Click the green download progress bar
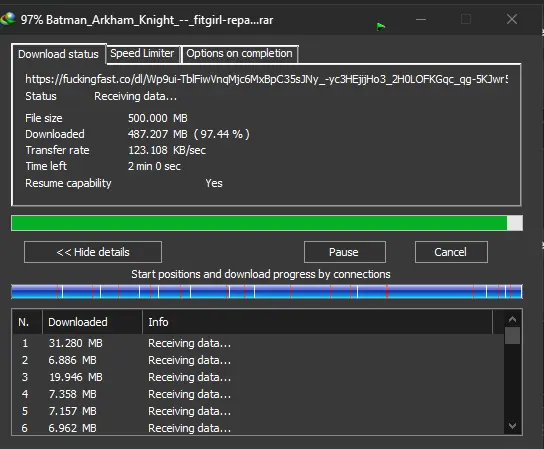Screen dimensions: 544x449 [266, 223]
